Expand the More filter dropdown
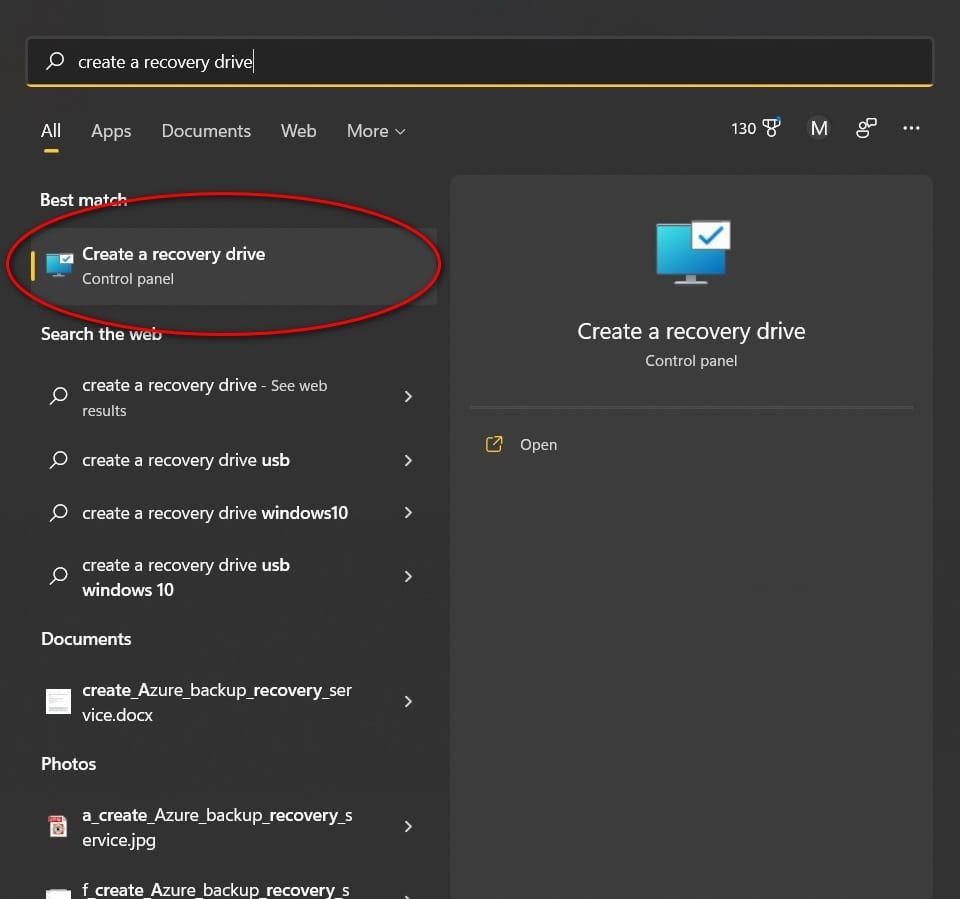Viewport: 960px width, 899px height. (375, 130)
